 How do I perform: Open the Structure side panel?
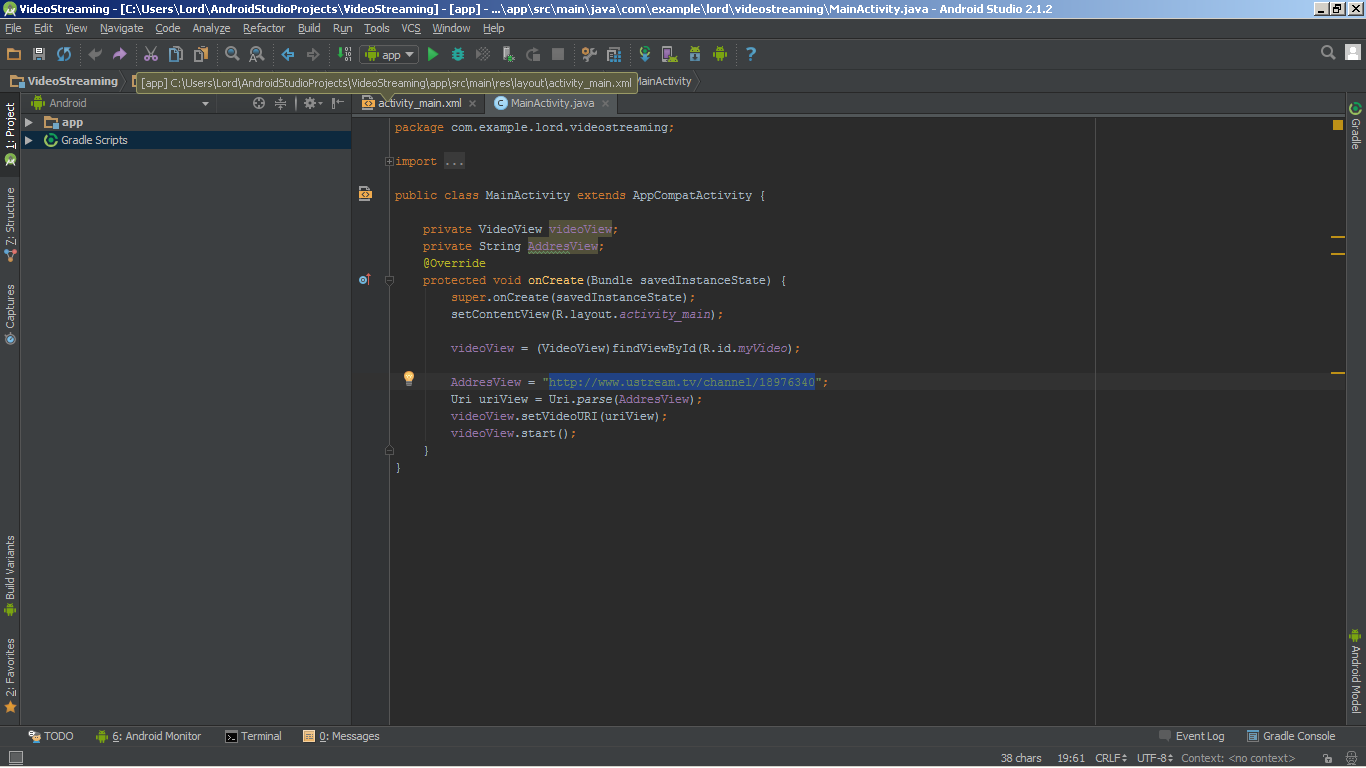tap(10, 224)
